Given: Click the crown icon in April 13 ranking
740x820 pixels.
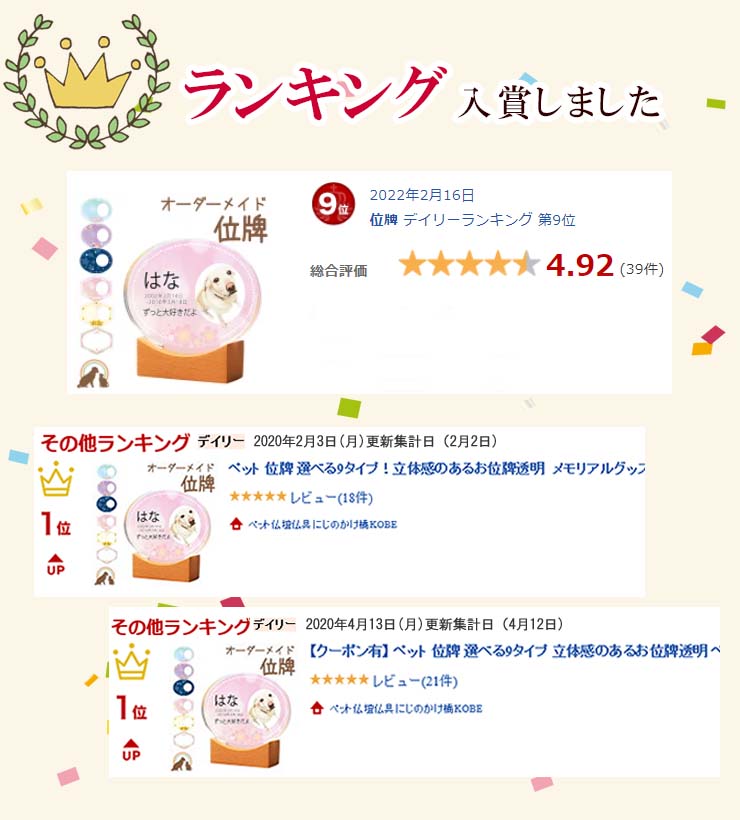Looking at the screenshot, I should pyautogui.click(x=132, y=662).
